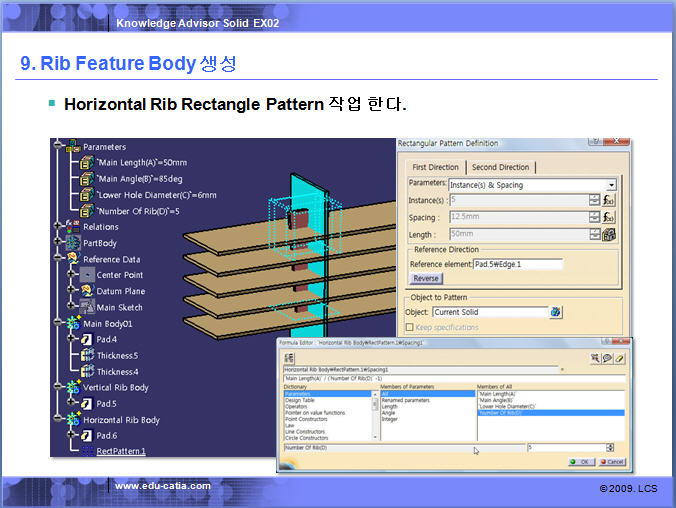Switch to the Second Direction tab
The width and height of the screenshot is (676, 508).
500,167
